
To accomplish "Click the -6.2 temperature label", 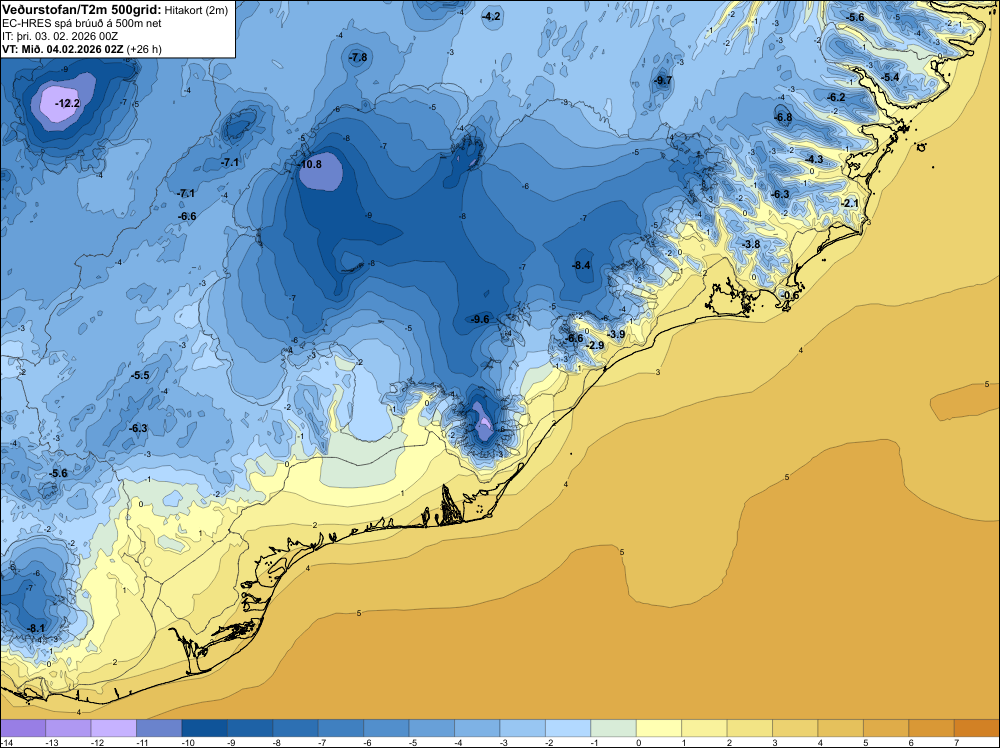I will (x=836, y=97).
